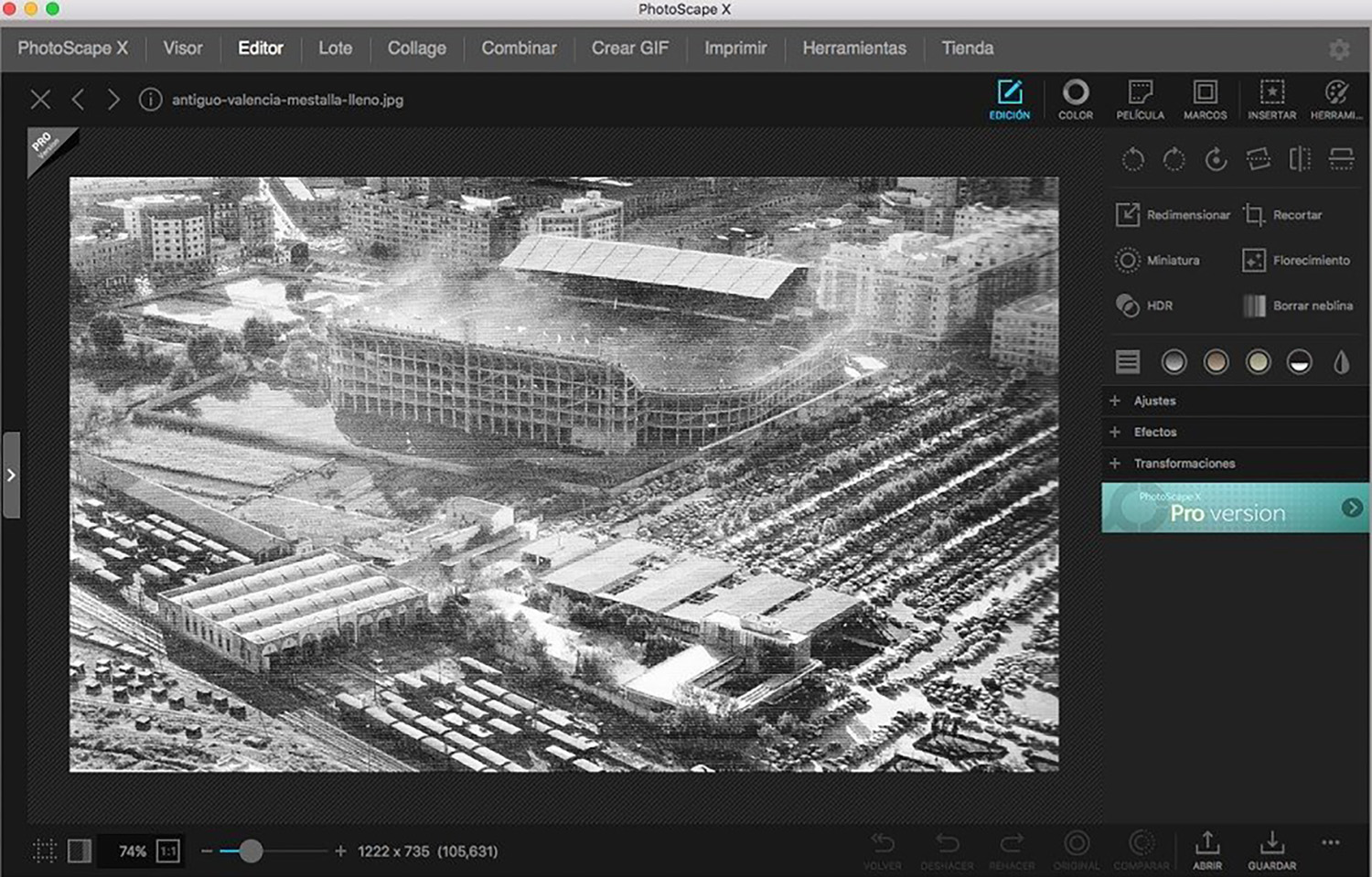Apply the pale olive circle preset
This screenshot has height=877, width=1372.
coord(1258,362)
